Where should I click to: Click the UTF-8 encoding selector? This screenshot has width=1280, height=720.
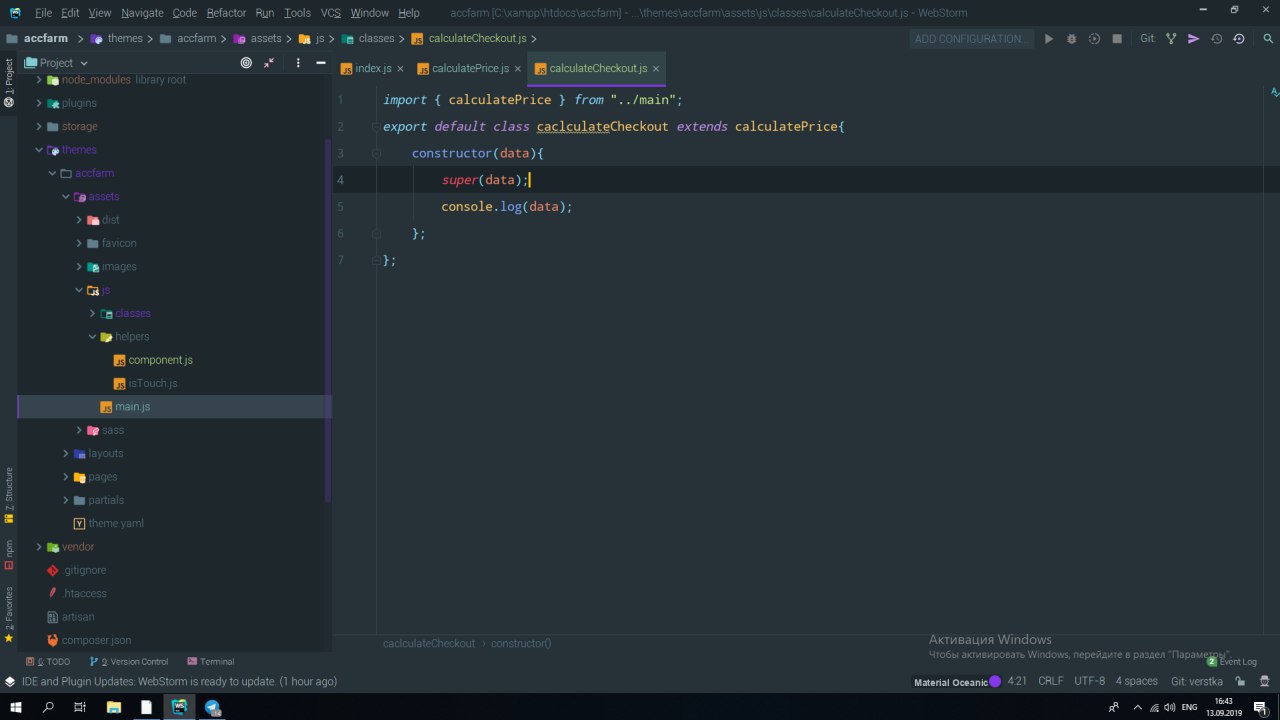pyautogui.click(x=1089, y=681)
